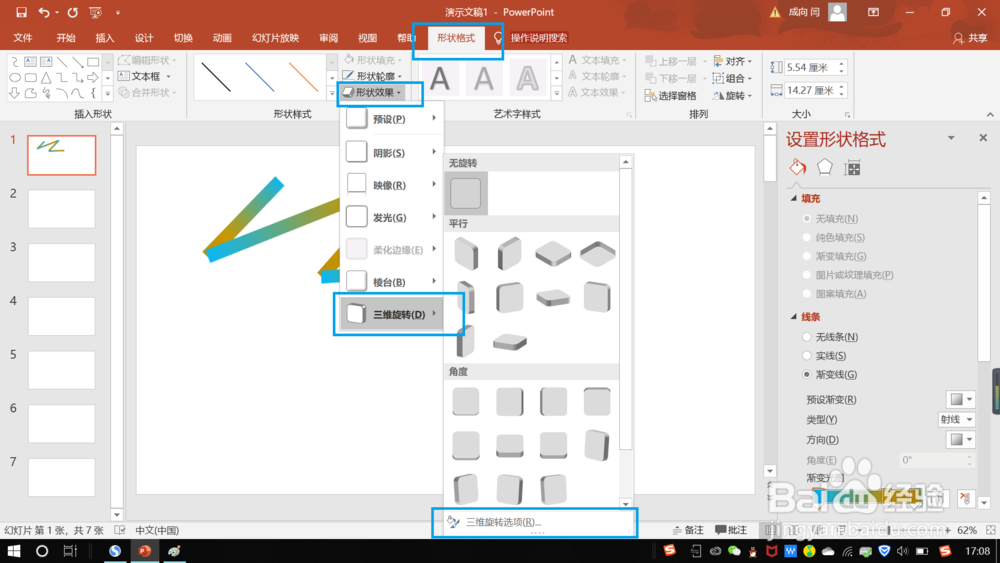
Task: Open the Fill & Line bucket tab
Action: [x=798, y=168]
